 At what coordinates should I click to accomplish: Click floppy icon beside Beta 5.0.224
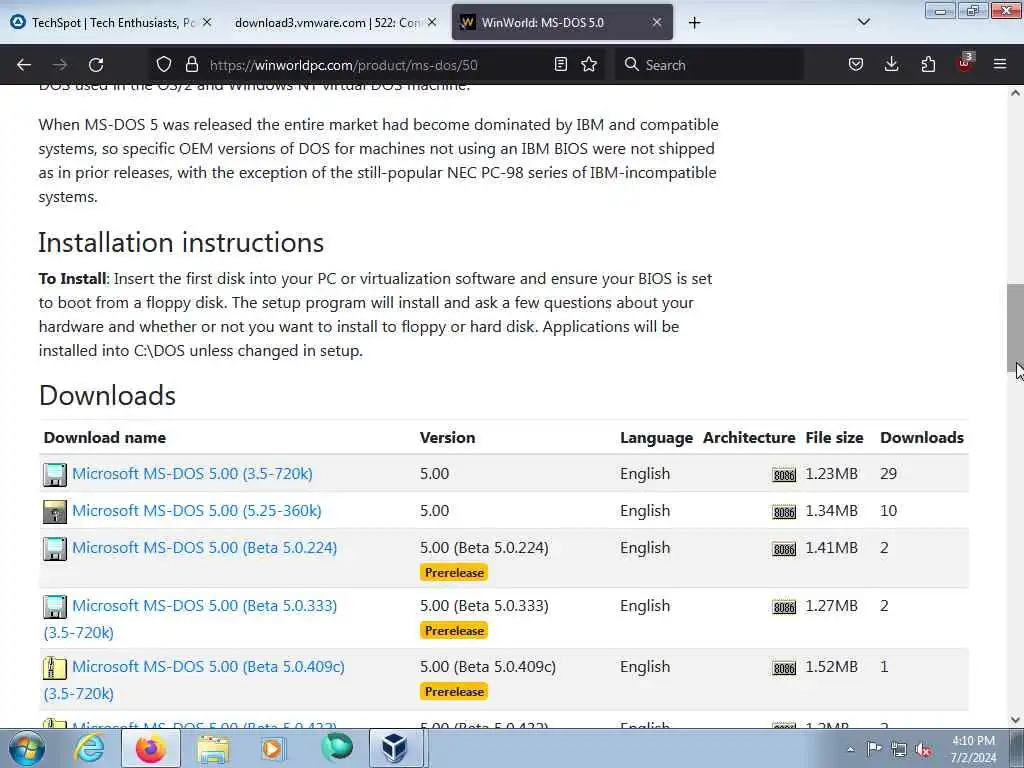(x=55, y=549)
